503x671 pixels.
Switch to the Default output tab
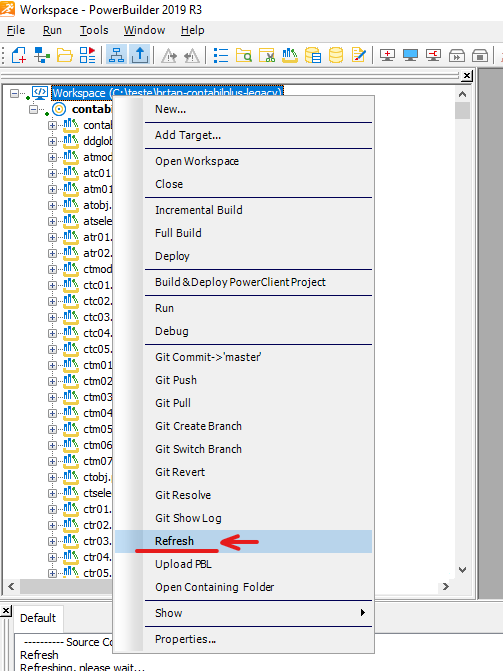[x=38, y=618]
